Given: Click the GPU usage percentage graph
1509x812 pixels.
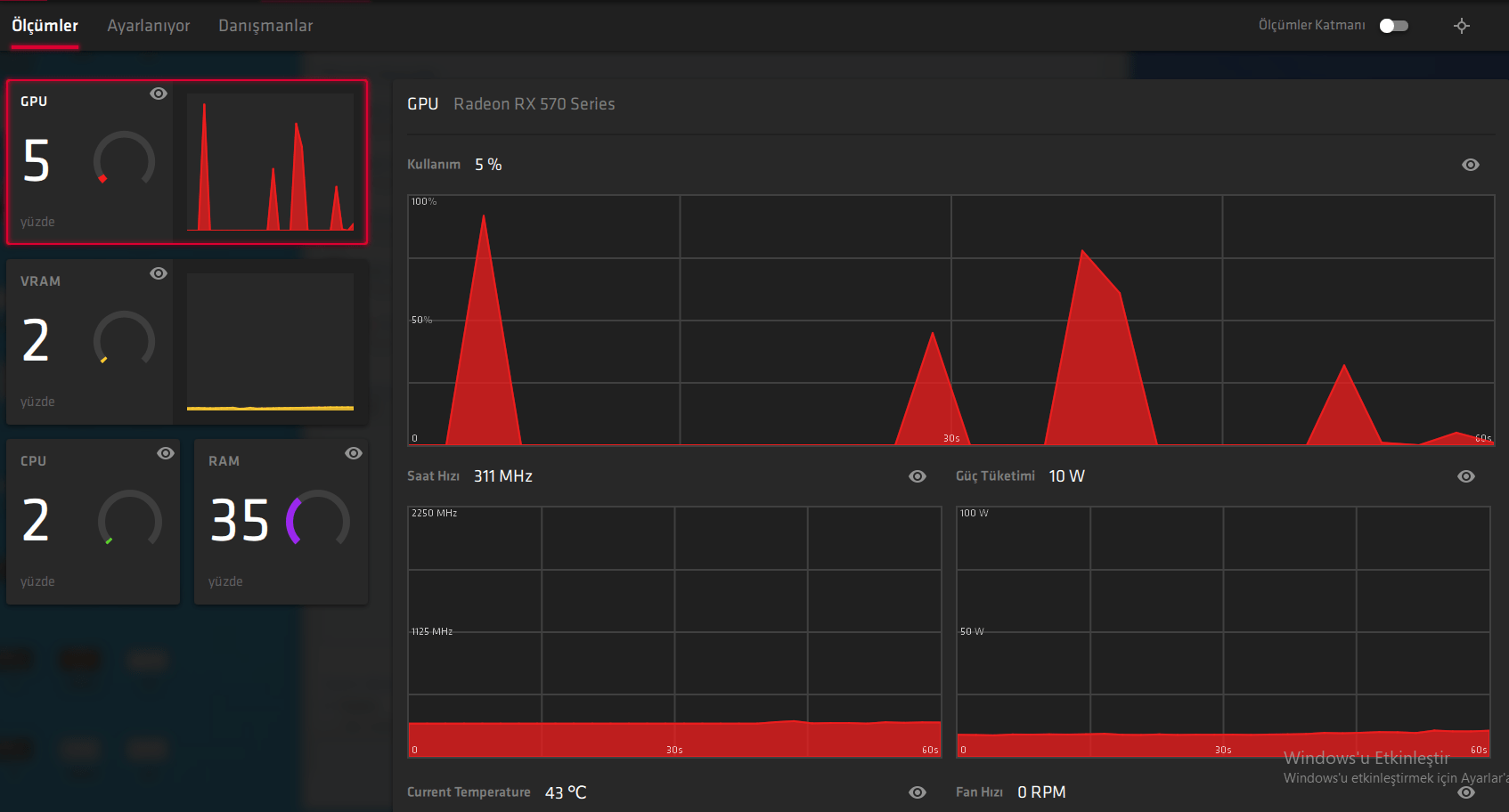Looking at the screenshot, I should pos(951,321).
